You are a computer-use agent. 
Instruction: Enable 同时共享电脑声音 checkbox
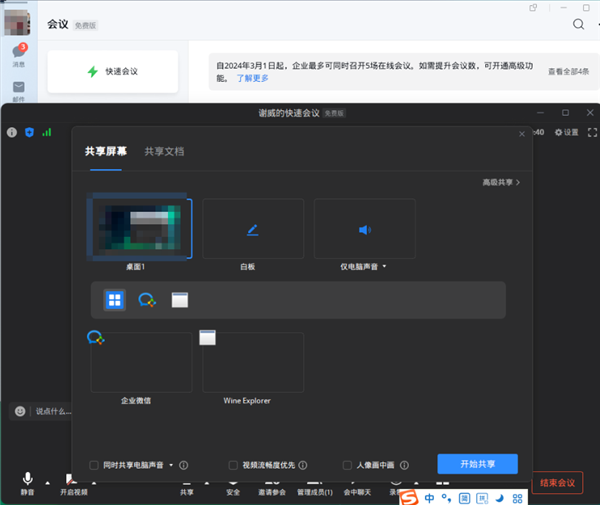(x=94, y=465)
